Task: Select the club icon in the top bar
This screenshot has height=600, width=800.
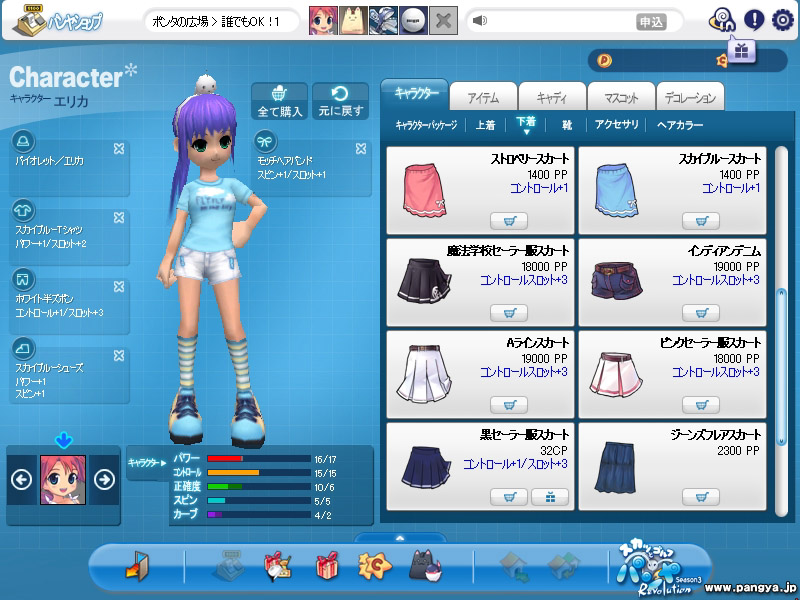Action: (383, 20)
